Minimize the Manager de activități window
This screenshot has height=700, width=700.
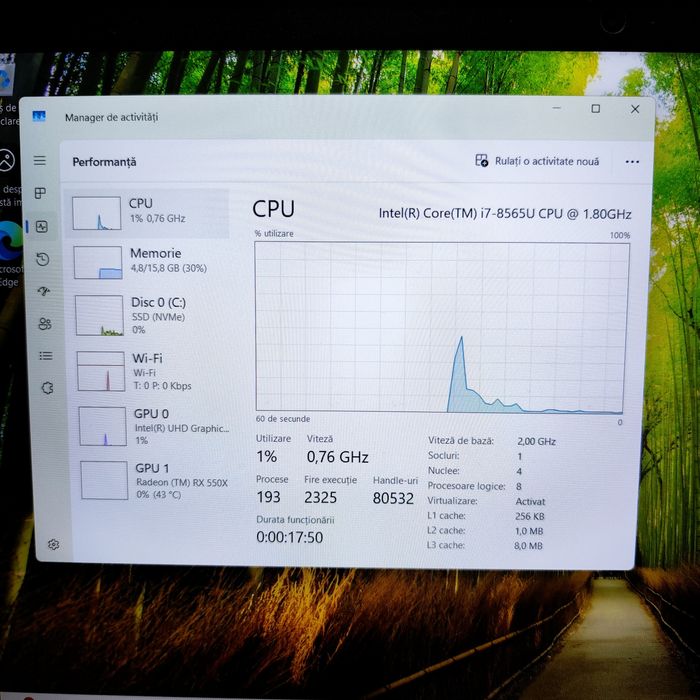click(x=556, y=108)
